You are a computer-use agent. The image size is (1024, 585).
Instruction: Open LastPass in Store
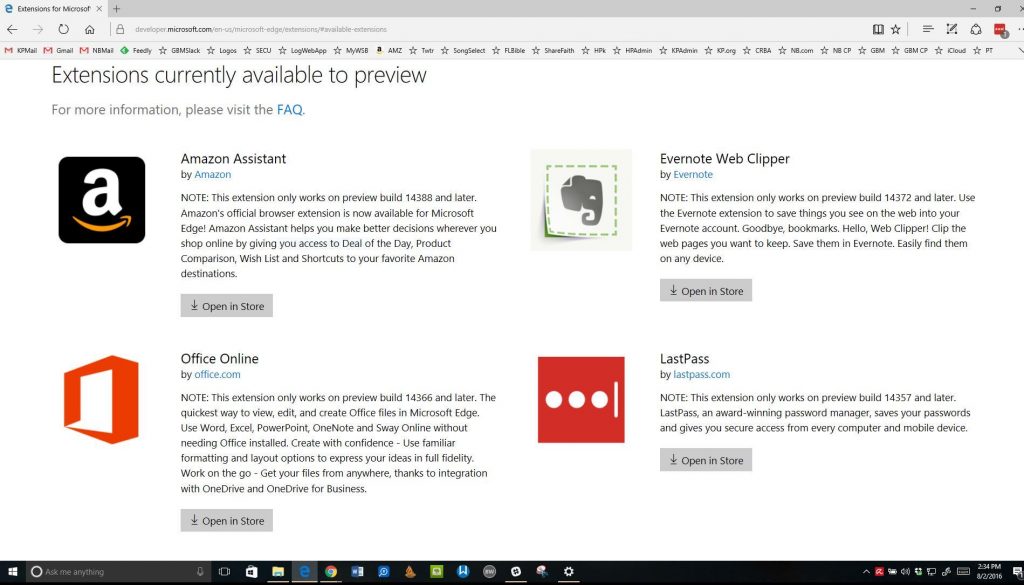pos(706,460)
